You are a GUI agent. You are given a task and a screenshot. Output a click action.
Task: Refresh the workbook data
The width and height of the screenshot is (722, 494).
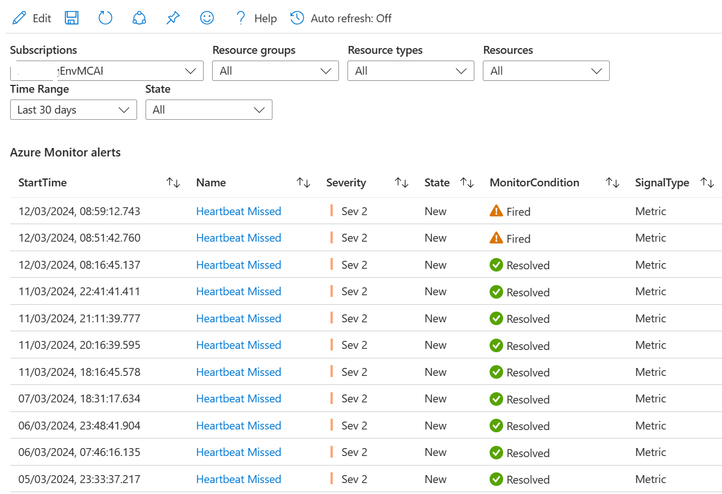pyautogui.click(x=105, y=18)
